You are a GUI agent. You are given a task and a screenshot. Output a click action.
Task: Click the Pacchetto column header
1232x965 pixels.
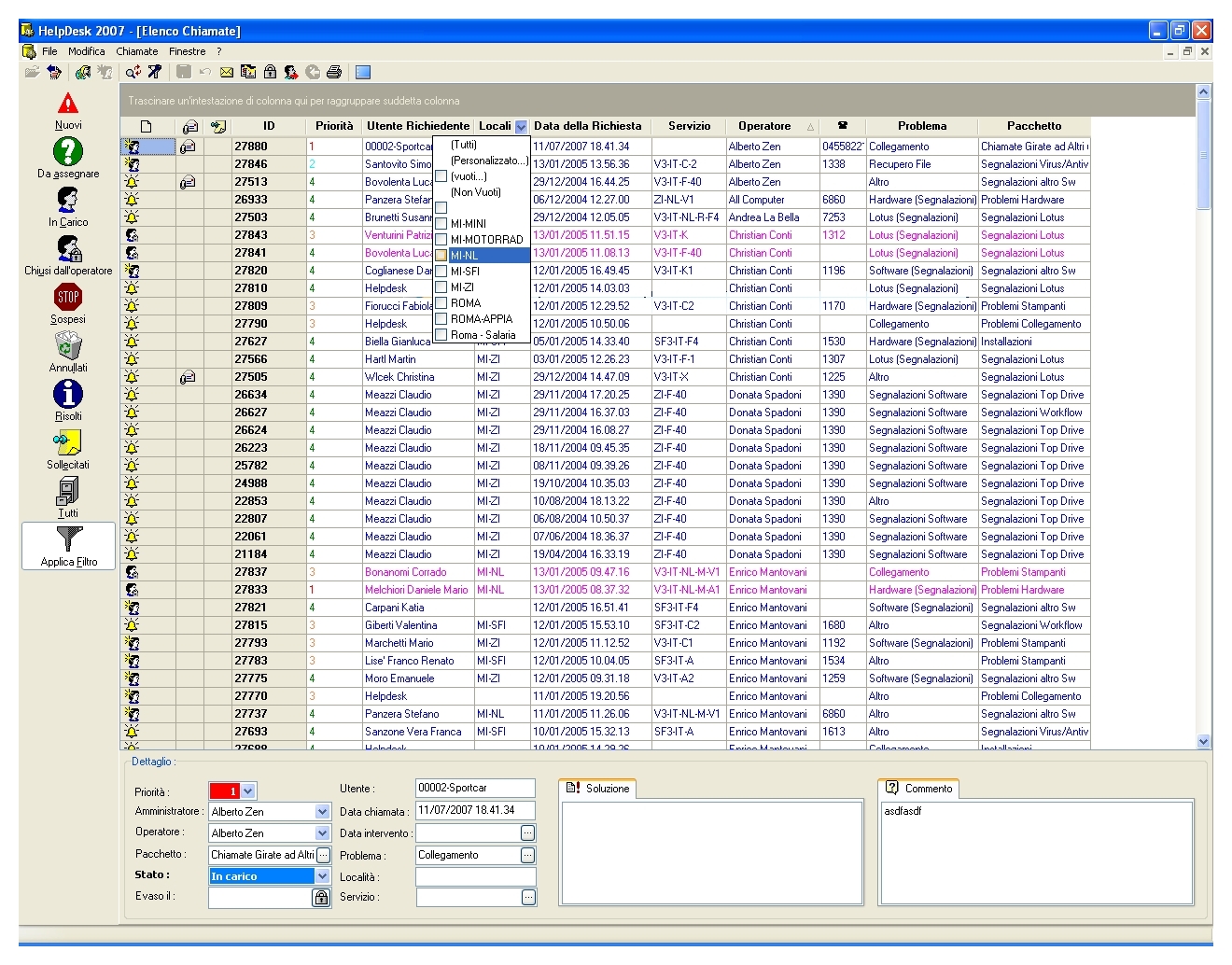click(x=1034, y=126)
